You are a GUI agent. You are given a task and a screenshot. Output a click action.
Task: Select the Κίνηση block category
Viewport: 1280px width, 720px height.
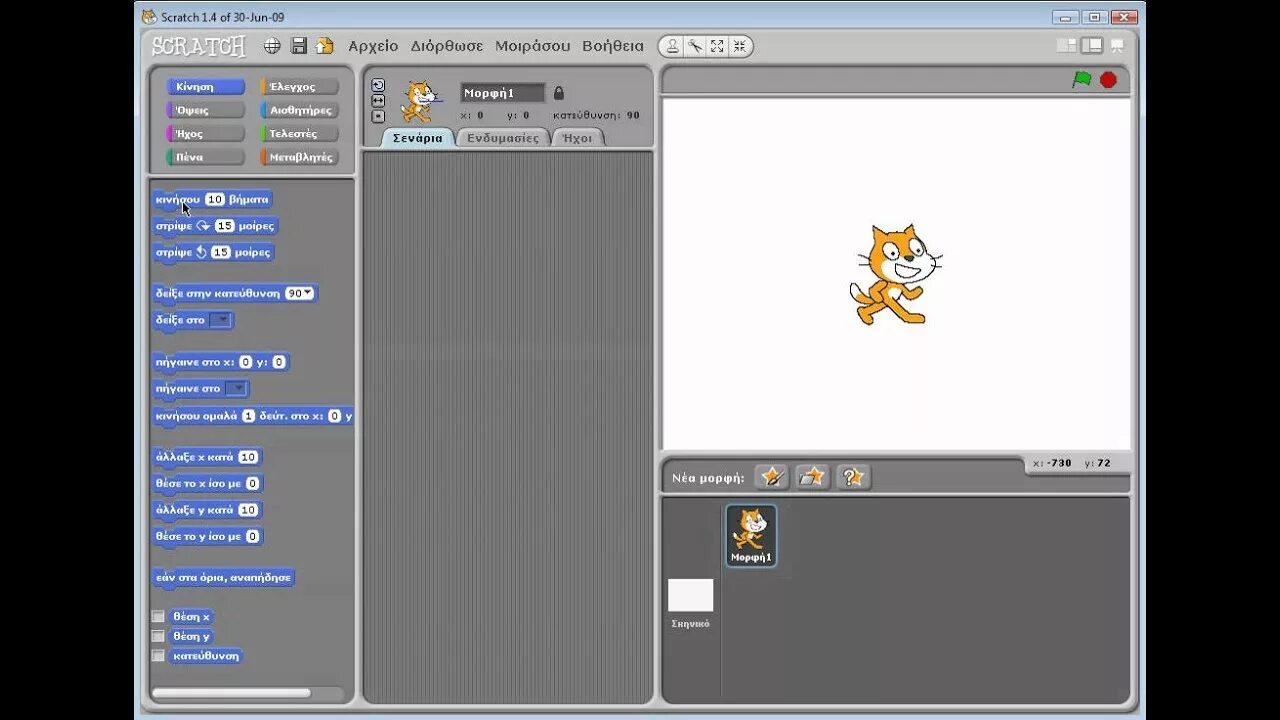tap(206, 87)
